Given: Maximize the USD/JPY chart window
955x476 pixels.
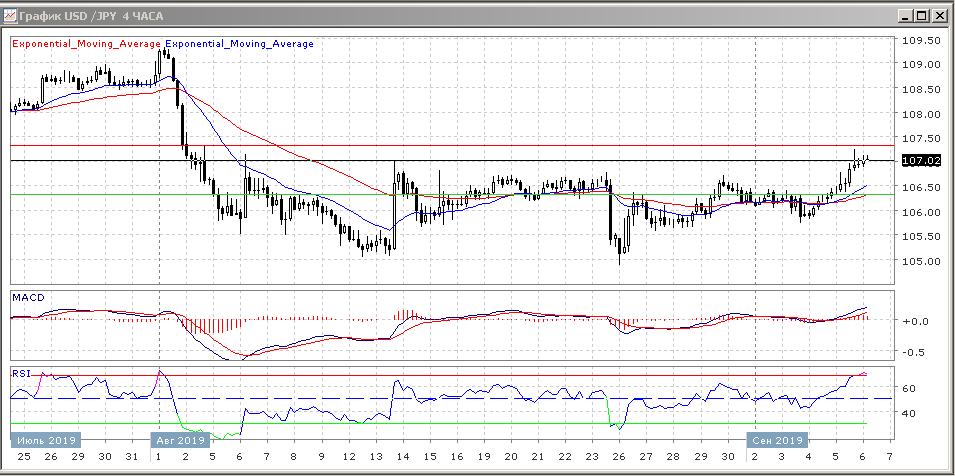Looking at the screenshot, I should tap(923, 15).
